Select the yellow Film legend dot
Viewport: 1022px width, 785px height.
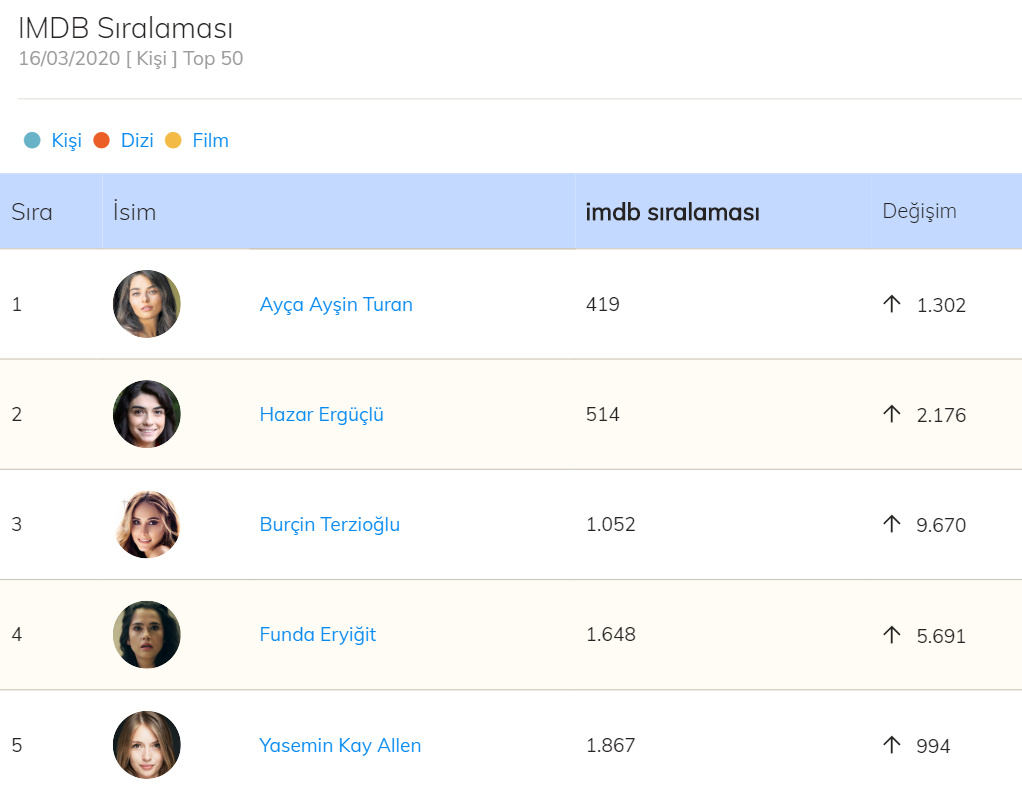(173, 141)
